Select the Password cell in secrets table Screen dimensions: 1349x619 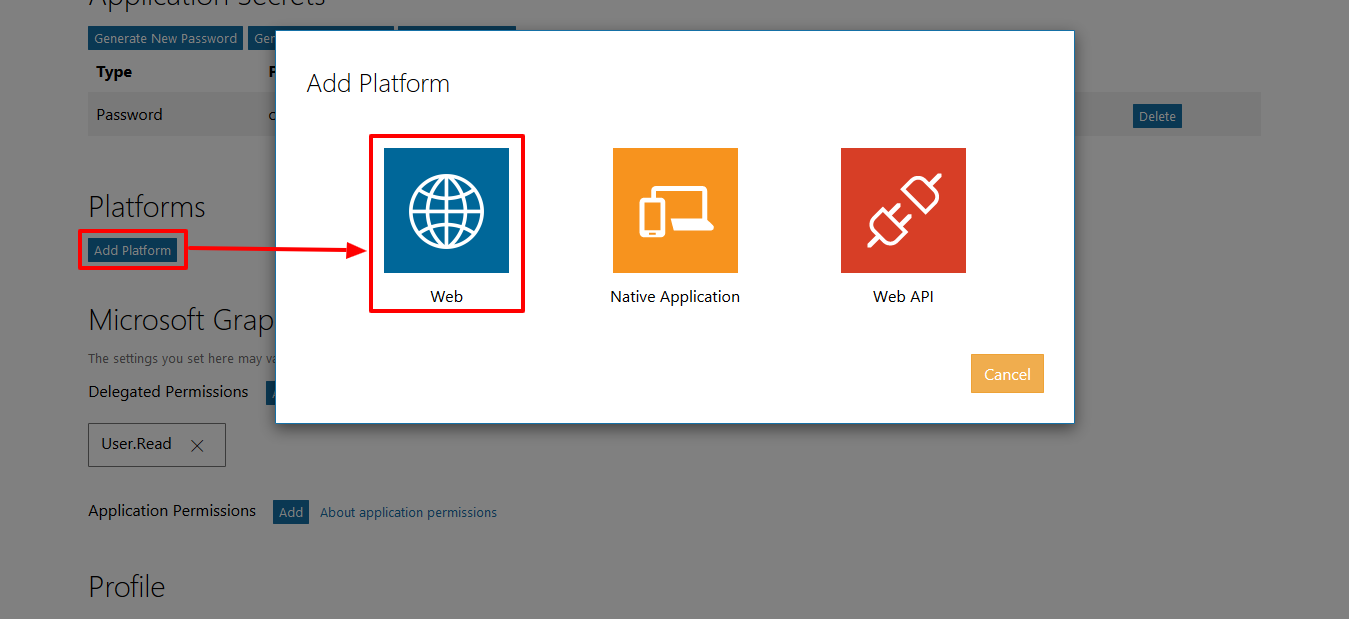[129, 115]
